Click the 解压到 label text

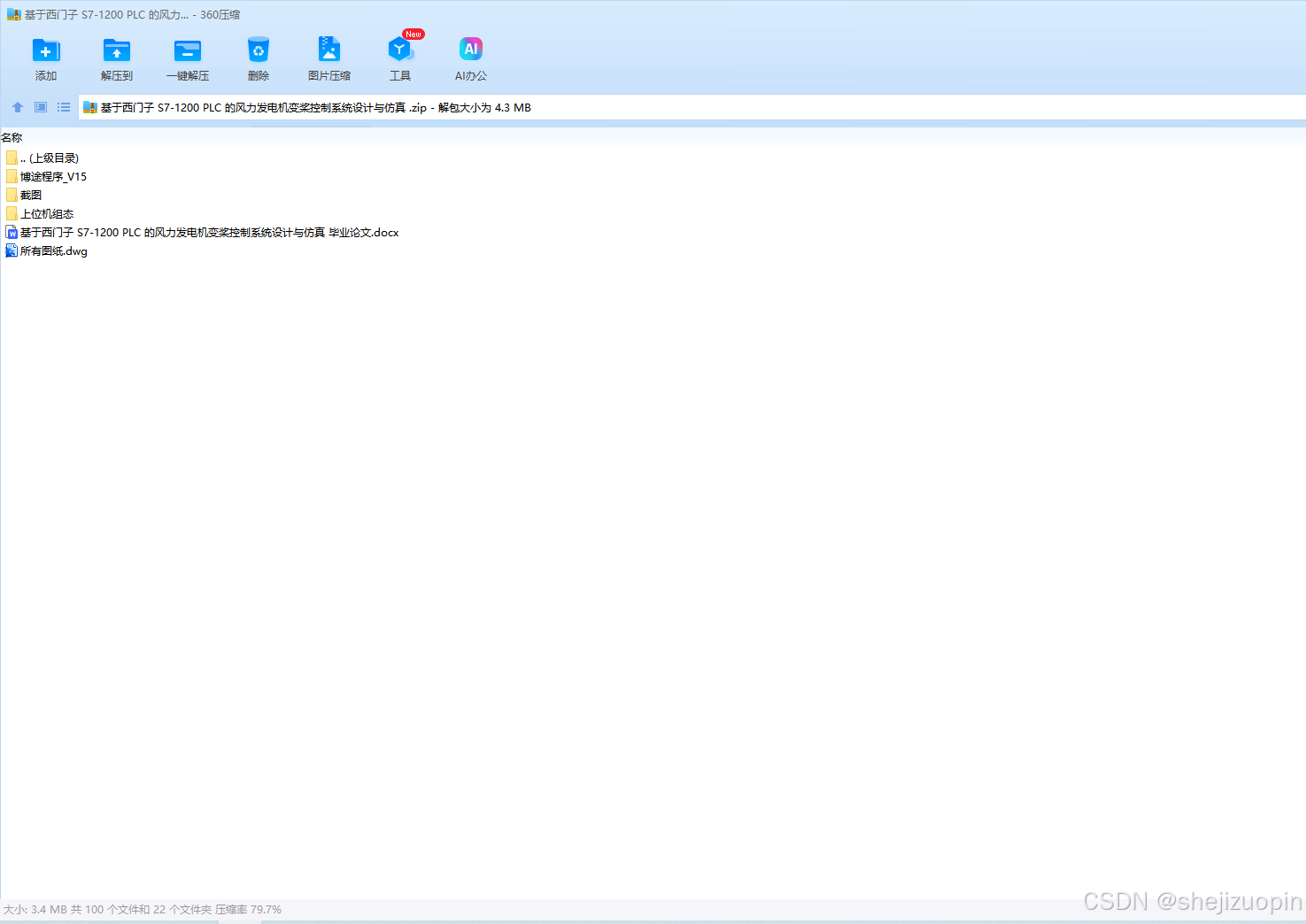pyautogui.click(x=117, y=76)
